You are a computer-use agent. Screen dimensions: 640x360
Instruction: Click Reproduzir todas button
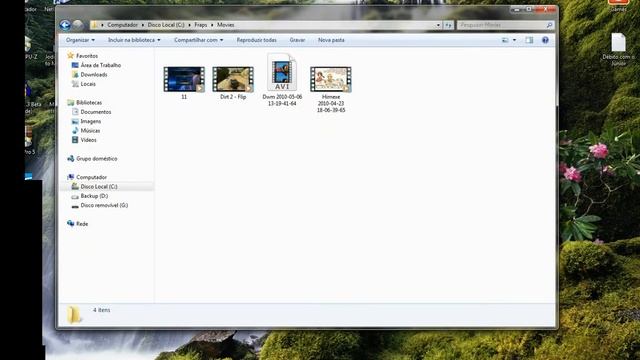point(256,40)
